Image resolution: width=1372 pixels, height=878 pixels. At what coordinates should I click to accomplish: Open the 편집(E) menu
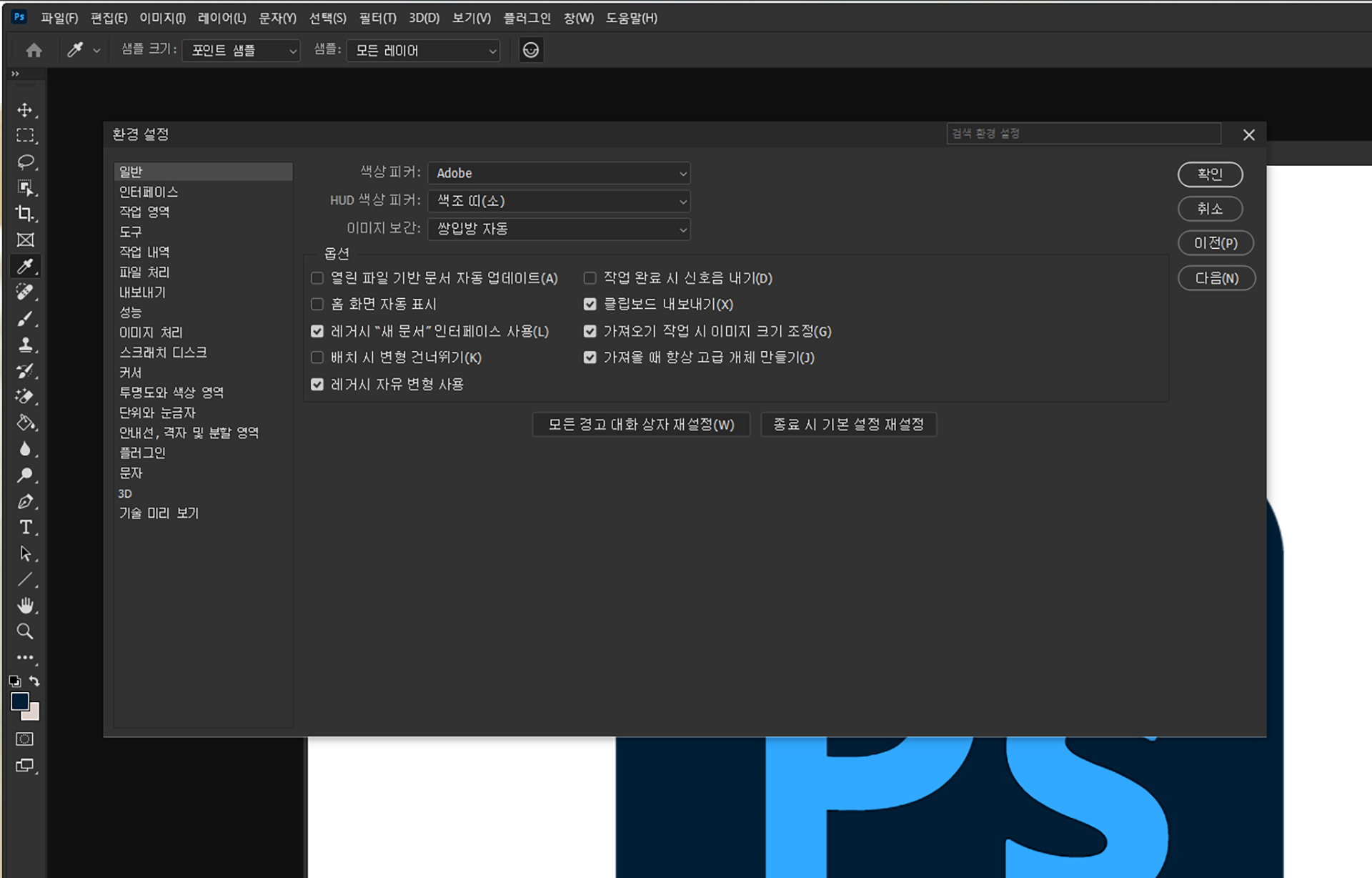click(x=109, y=18)
